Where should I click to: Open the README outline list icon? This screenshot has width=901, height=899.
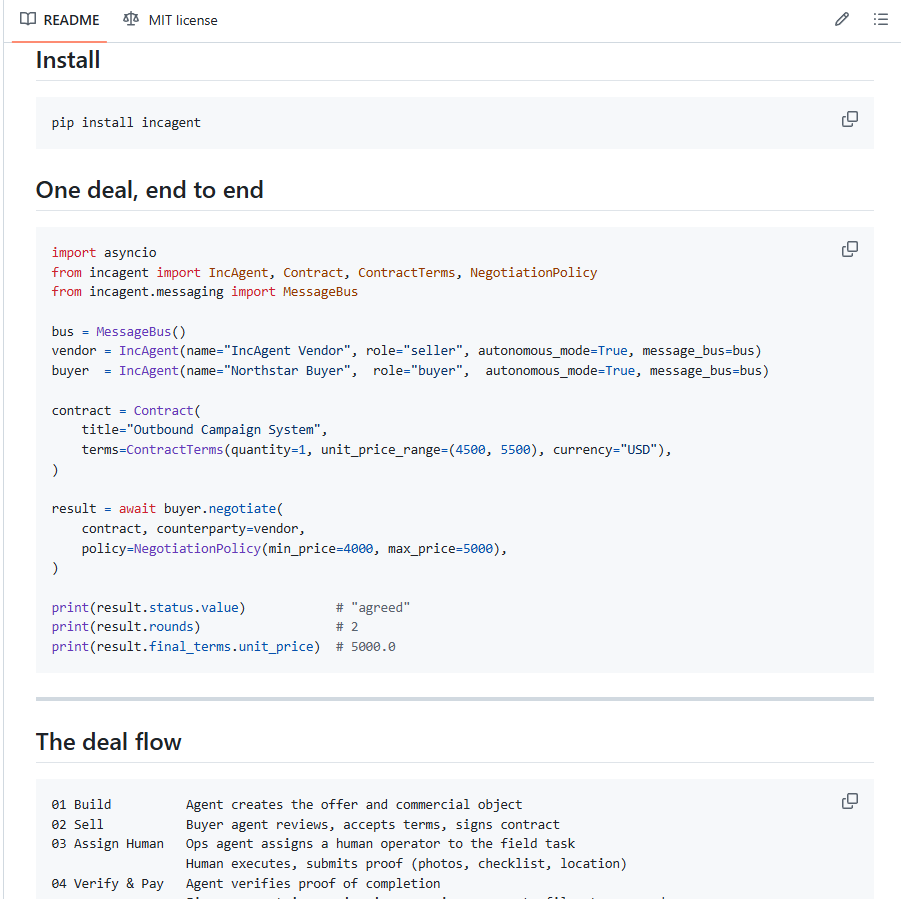pos(880,19)
